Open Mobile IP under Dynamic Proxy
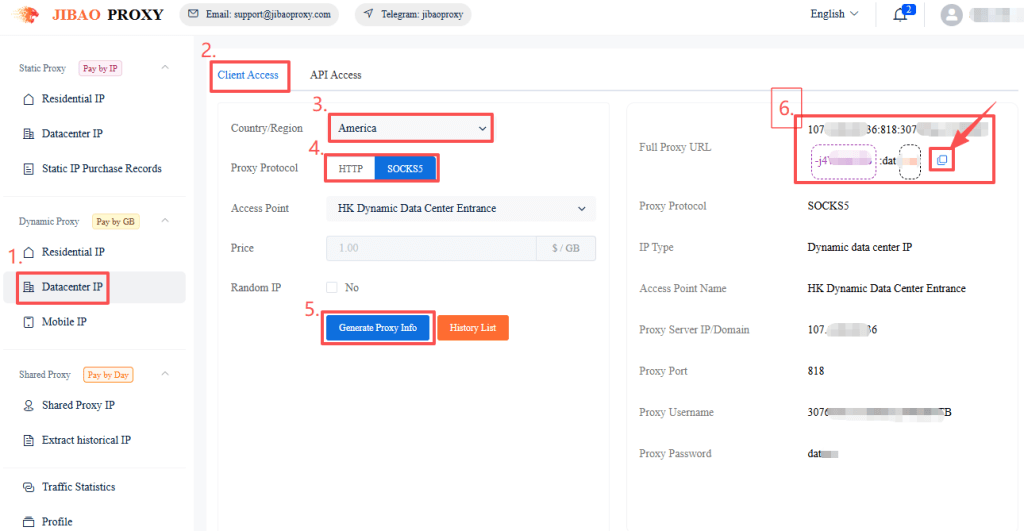This screenshot has width=1024, height=531. (64, 322)
